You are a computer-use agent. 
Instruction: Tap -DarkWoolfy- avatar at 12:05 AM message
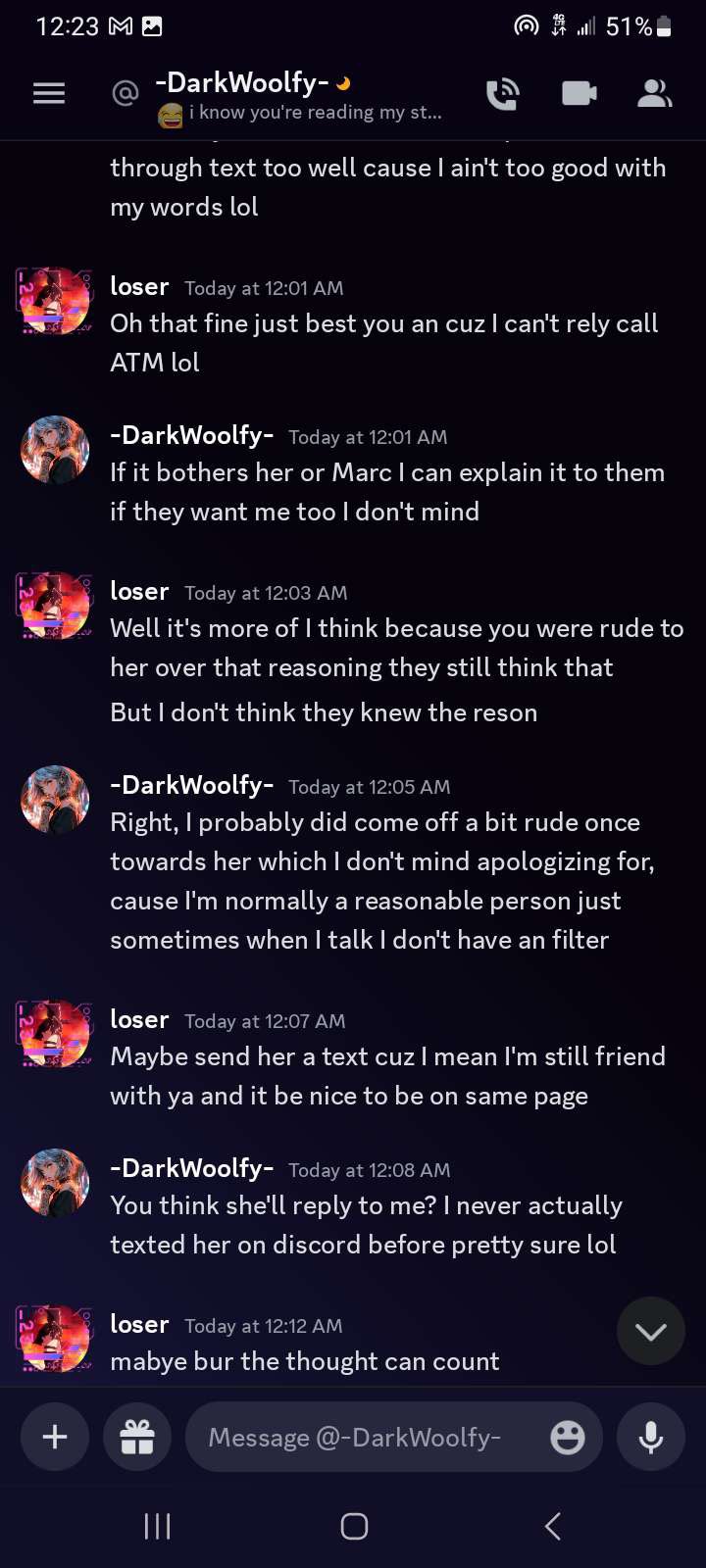click(x=55, y=800)
